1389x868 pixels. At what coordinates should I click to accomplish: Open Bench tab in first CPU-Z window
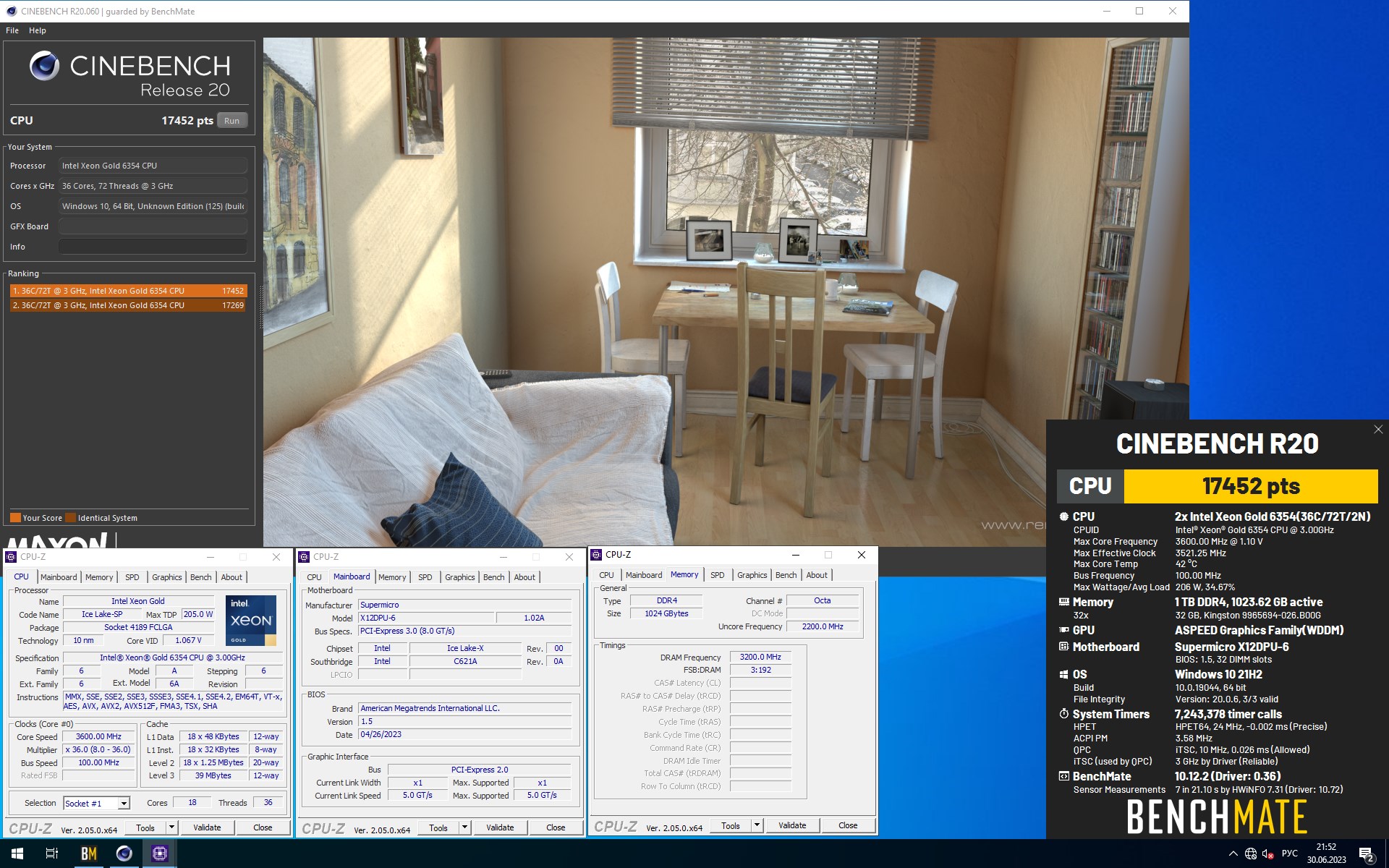(x=201, y=577)
